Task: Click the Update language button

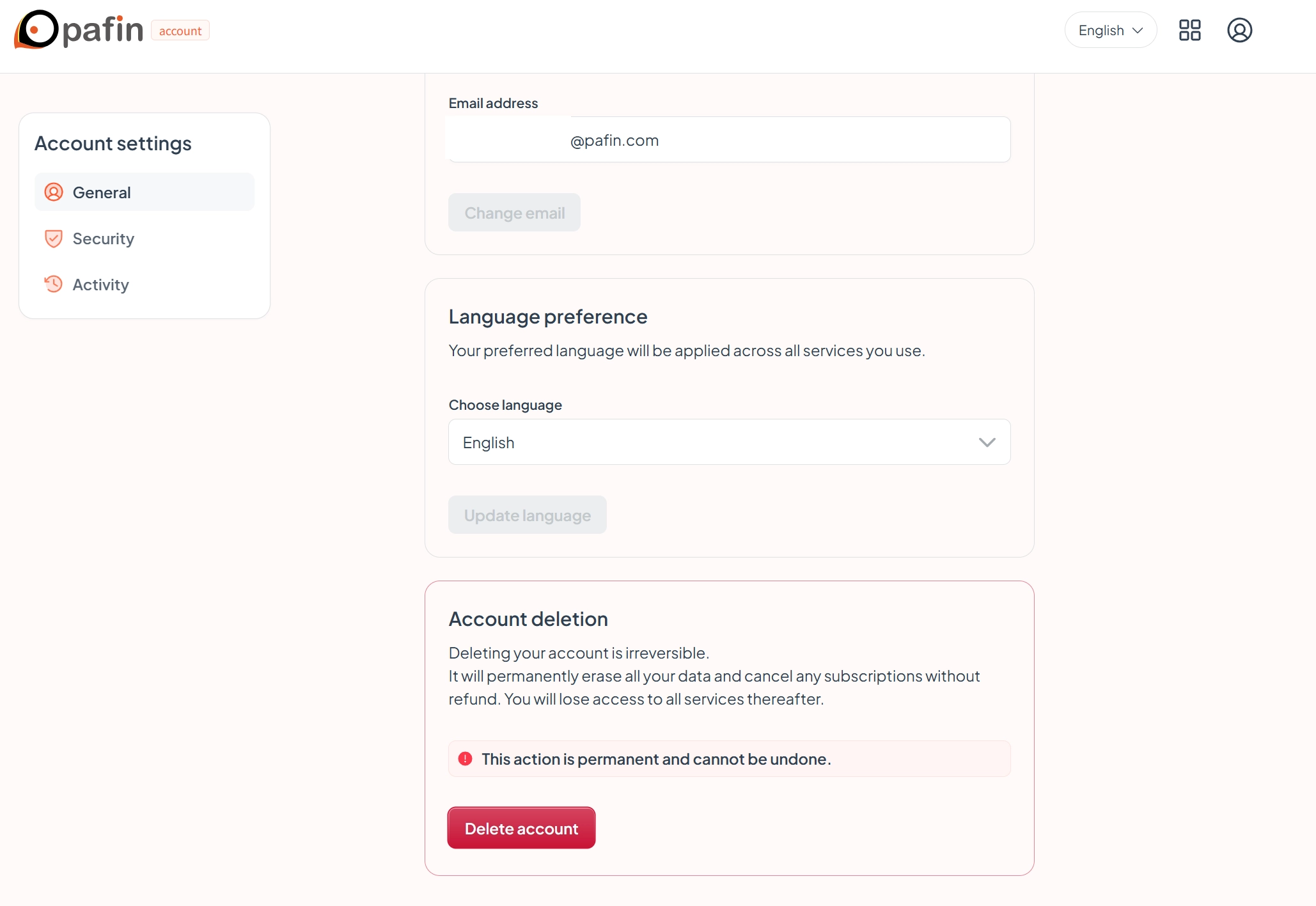Action: [x=527, y=515]
